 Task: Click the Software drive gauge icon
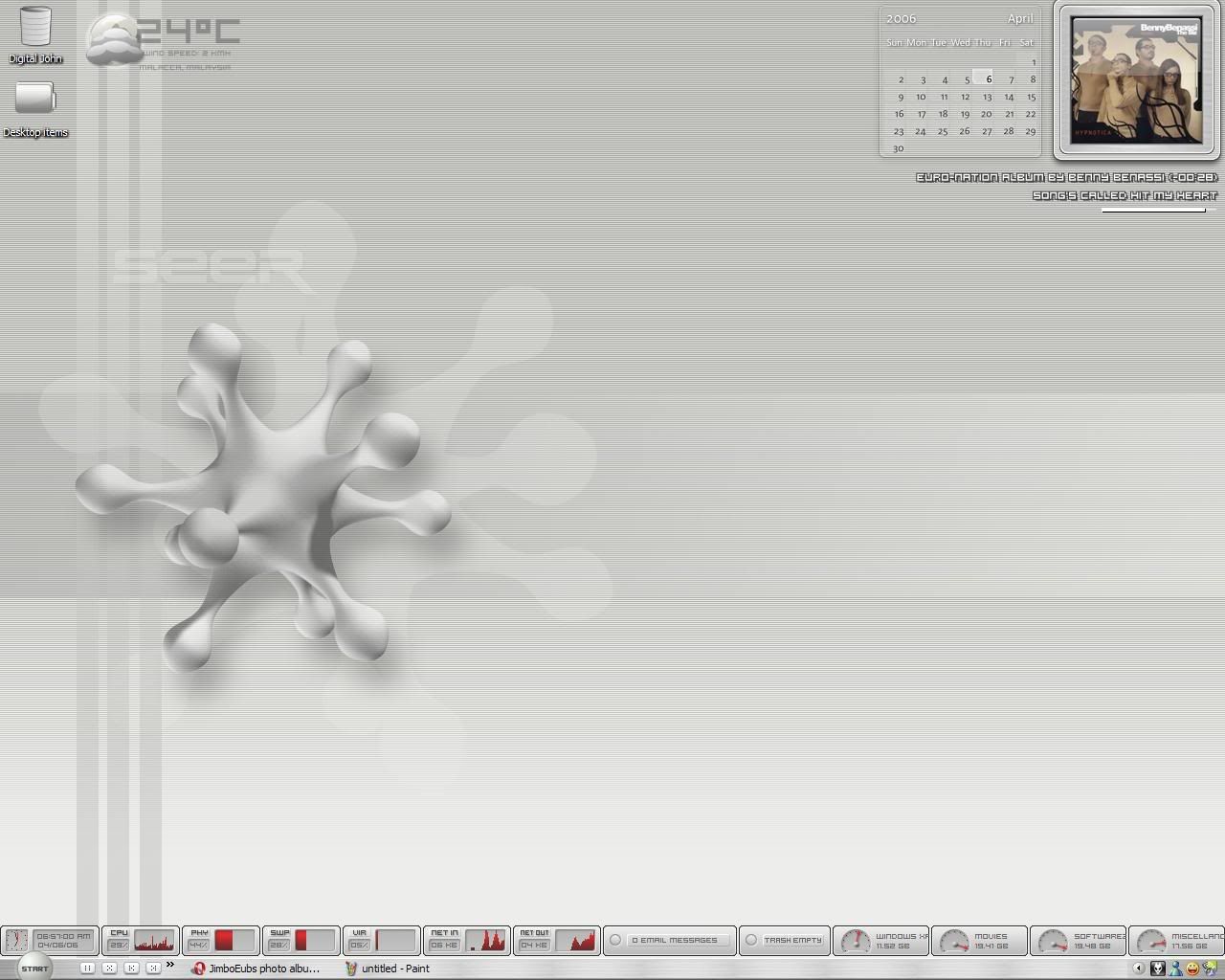coord(1053,942)
